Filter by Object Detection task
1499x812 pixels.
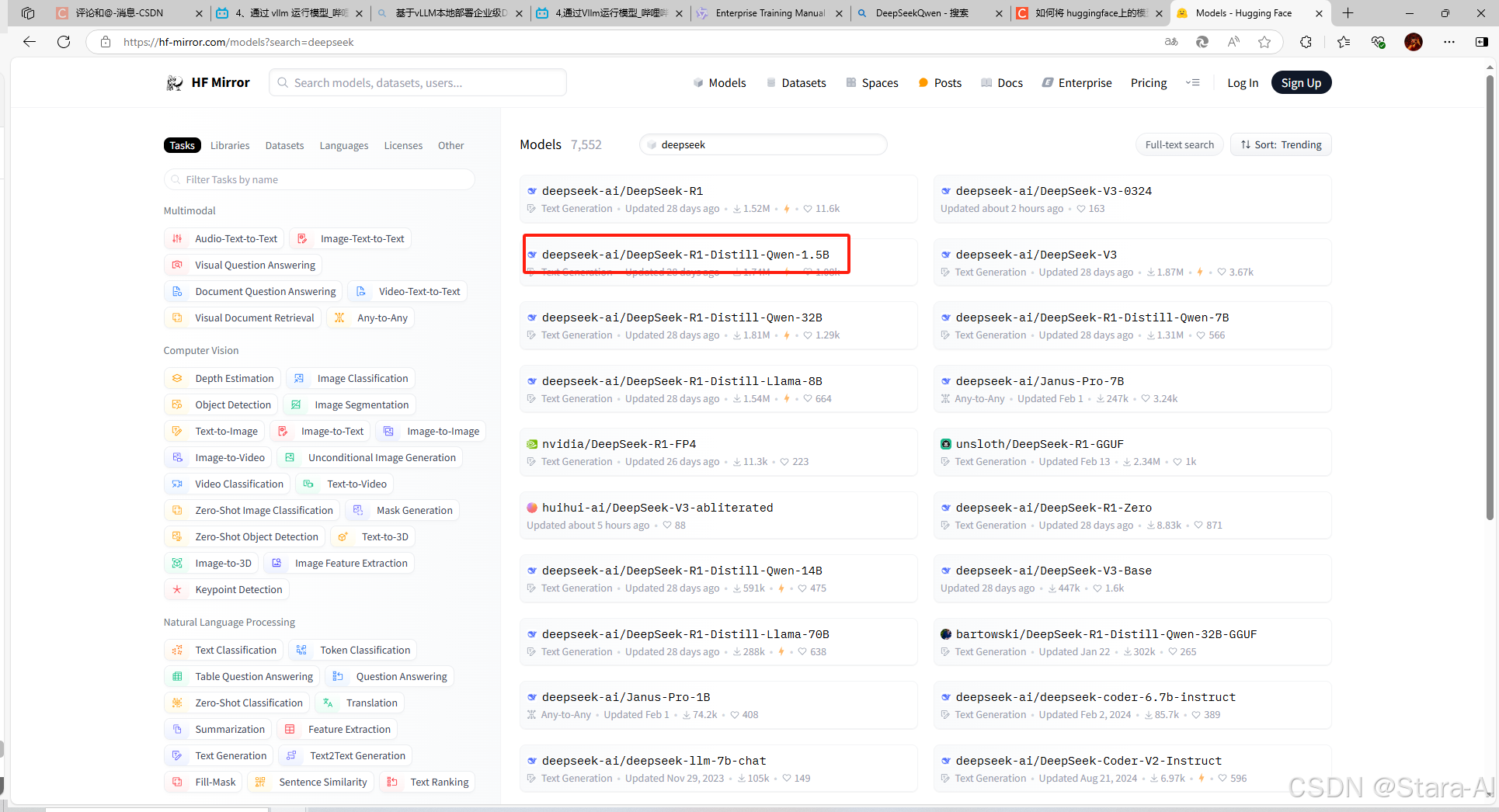tap(221, 404)
